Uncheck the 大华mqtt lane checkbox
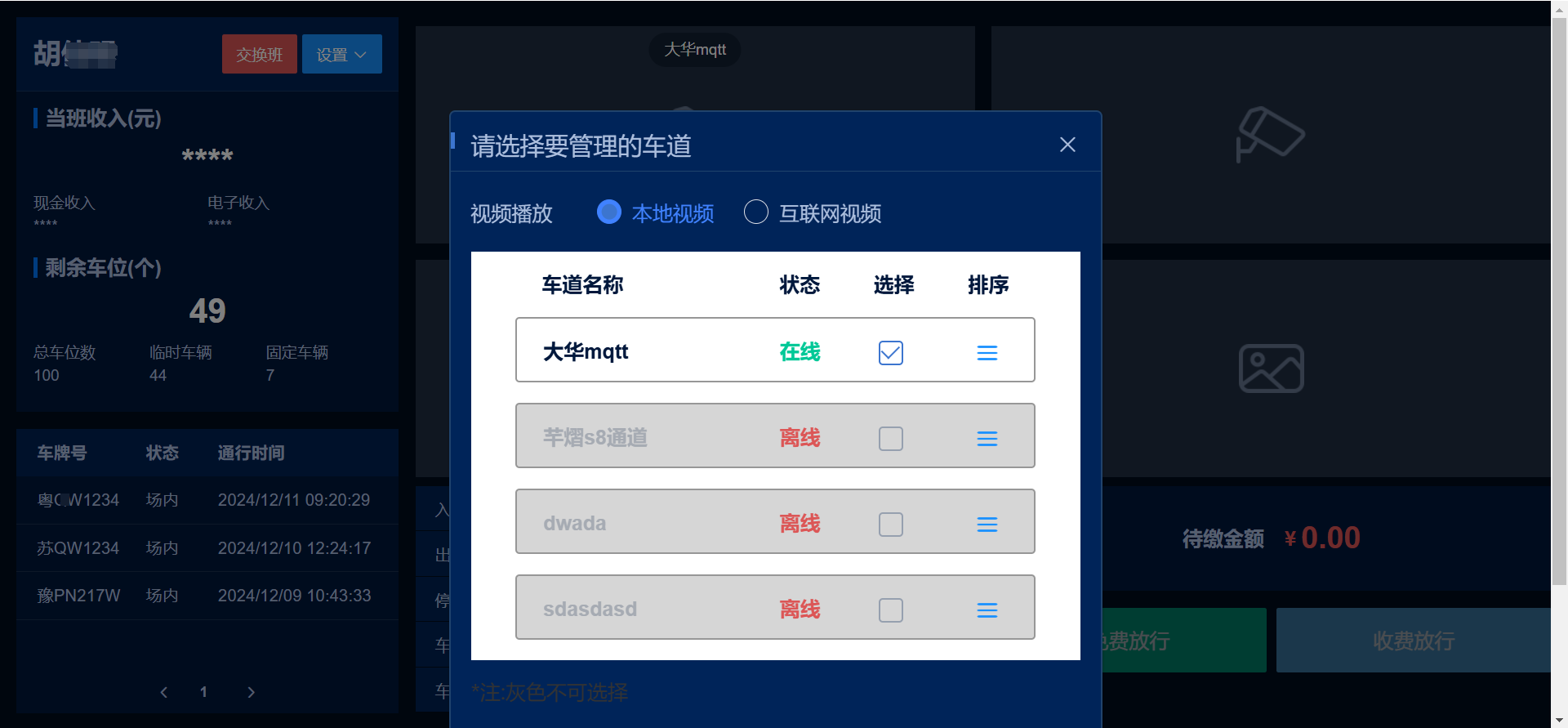 click(x=891, y=353)
